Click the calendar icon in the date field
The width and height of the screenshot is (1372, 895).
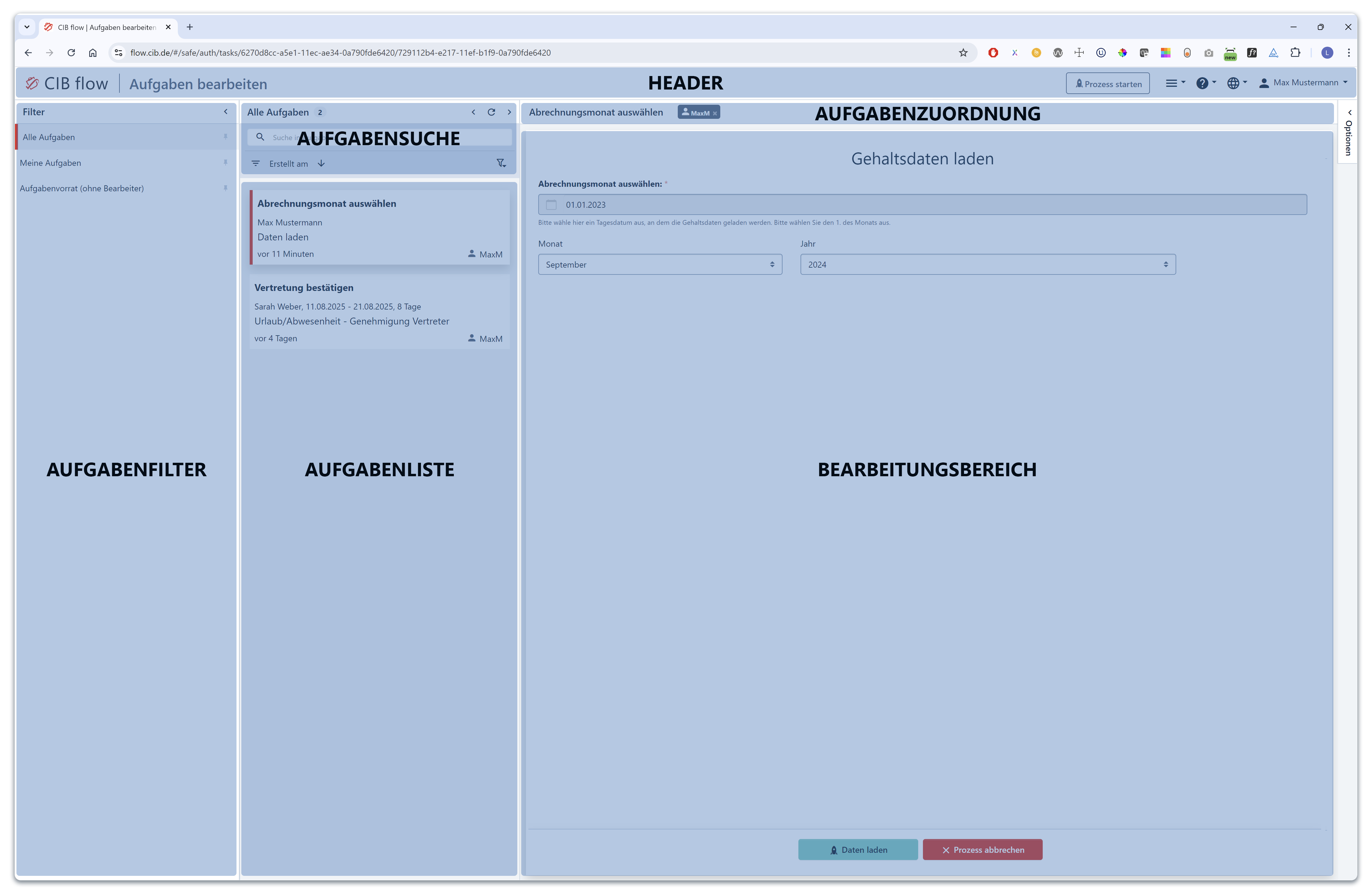[x=551, y=204]
